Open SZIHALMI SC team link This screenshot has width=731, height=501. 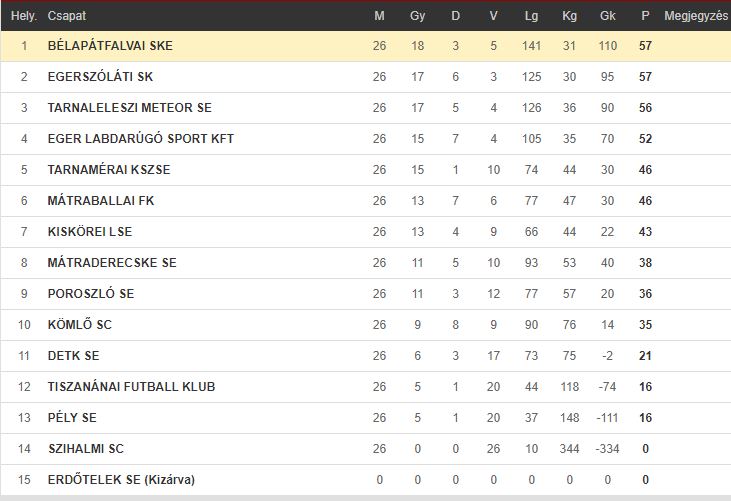click(x=86, y=448)
